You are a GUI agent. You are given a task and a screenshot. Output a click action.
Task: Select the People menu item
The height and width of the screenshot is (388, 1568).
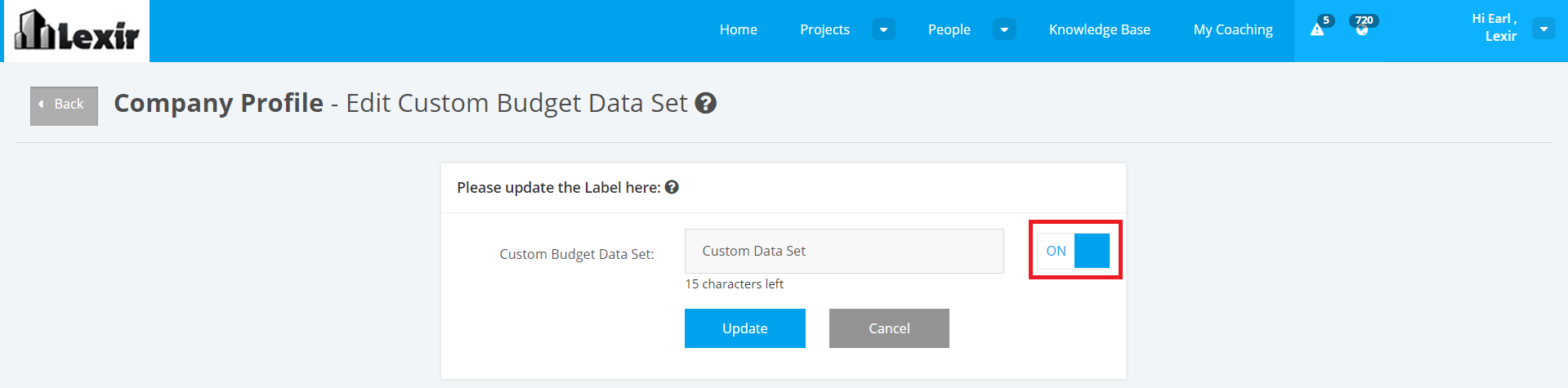pyautogui.click(x=949, y=29)
